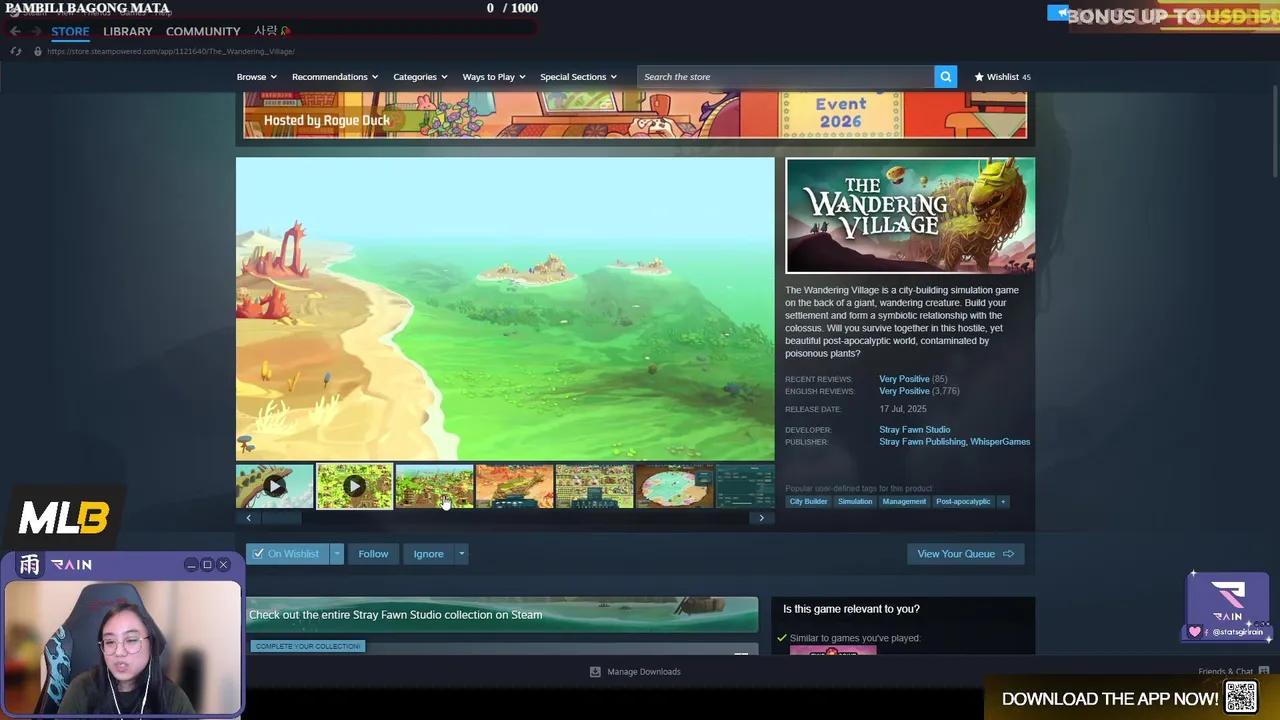Open the Ways to Play dropdown
The width and height of the screenshot is (1280, 720).
coord(494,77)
